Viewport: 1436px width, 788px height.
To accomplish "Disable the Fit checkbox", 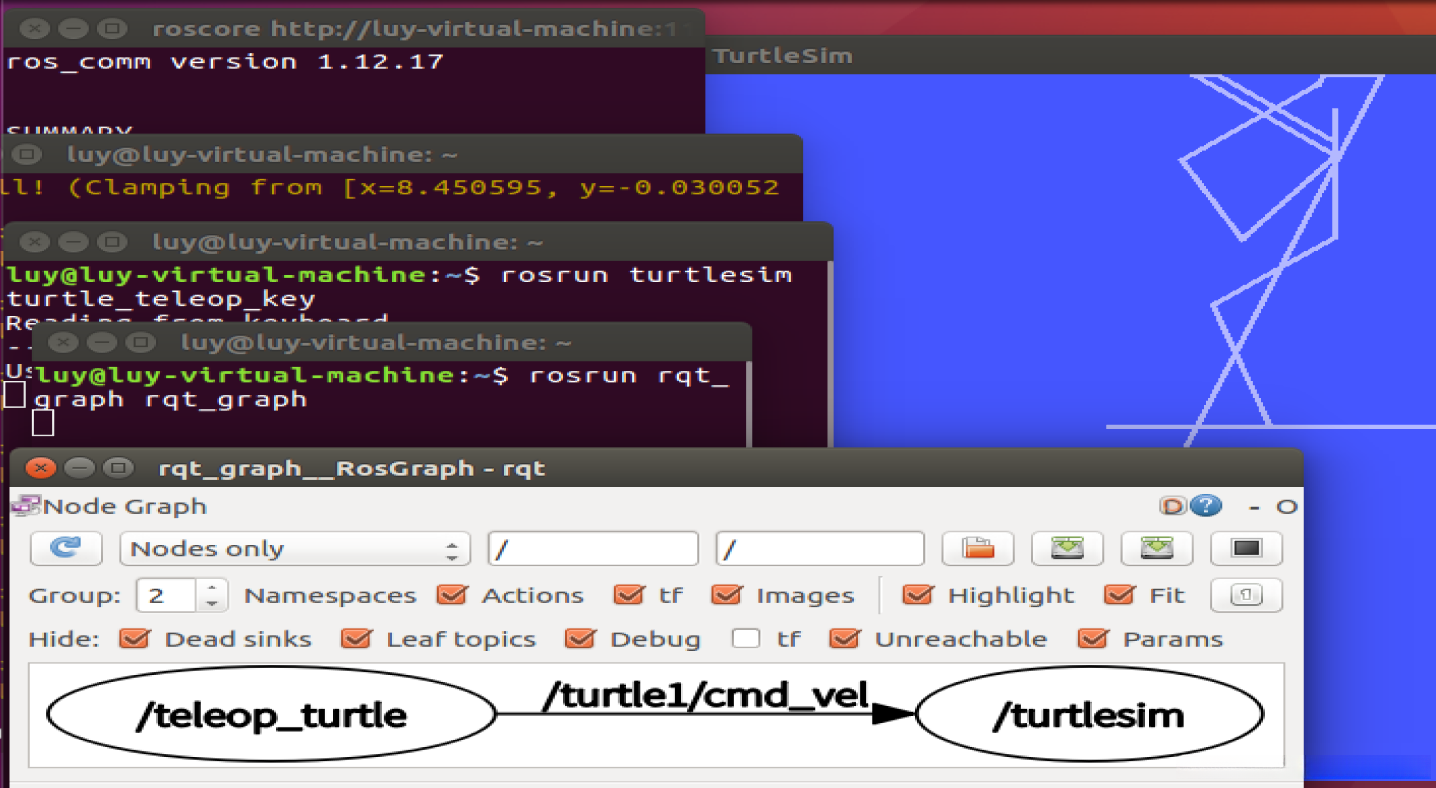I will click(x=1120, y=595).
